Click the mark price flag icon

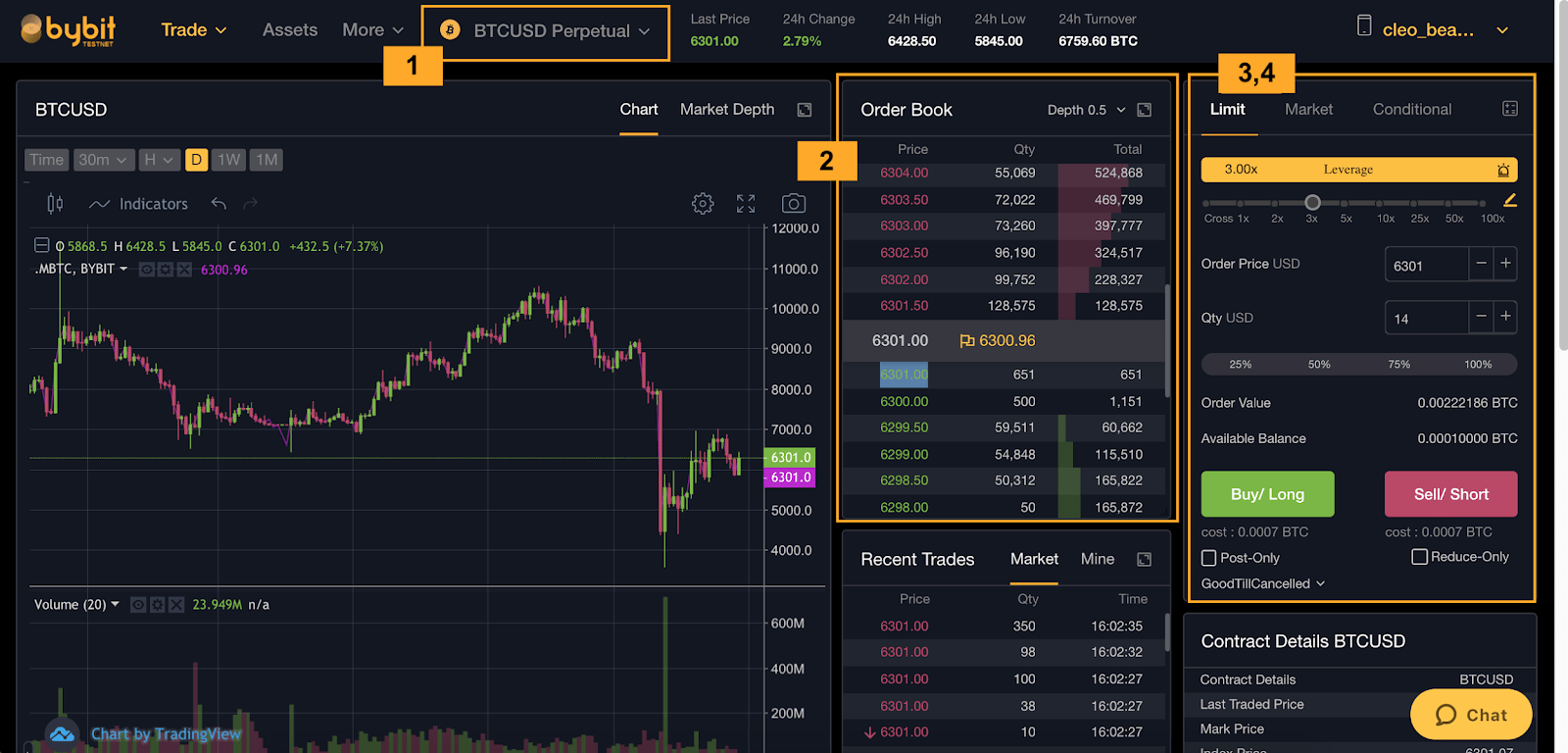click(x=966, y=341)
